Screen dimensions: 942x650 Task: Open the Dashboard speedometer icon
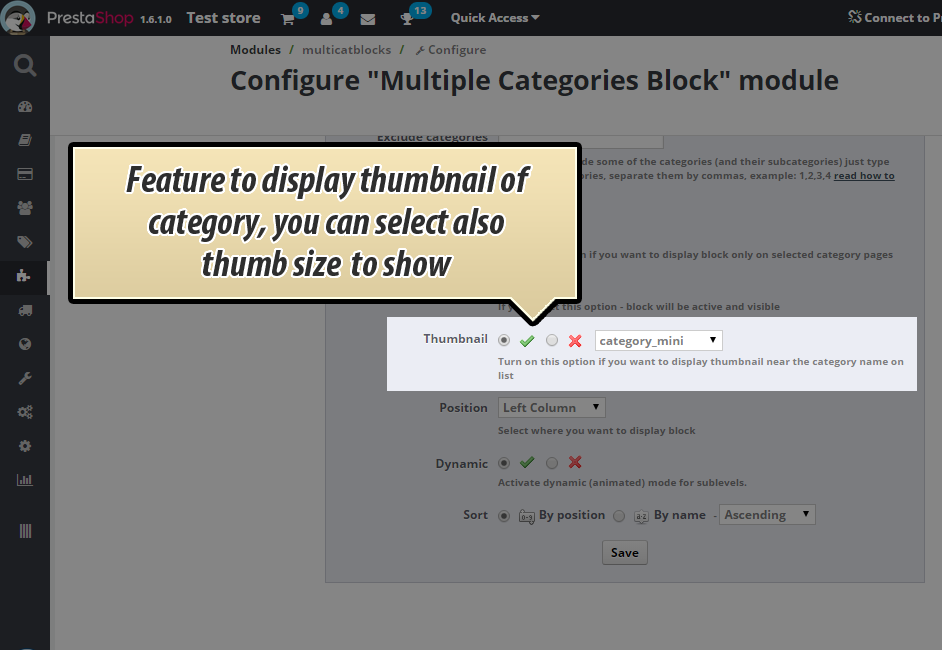[25, 107]
